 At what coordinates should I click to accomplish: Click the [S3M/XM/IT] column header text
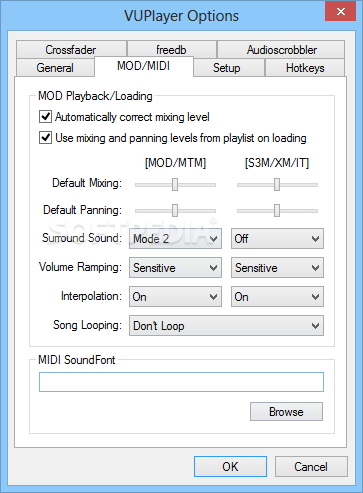[277, 163]
